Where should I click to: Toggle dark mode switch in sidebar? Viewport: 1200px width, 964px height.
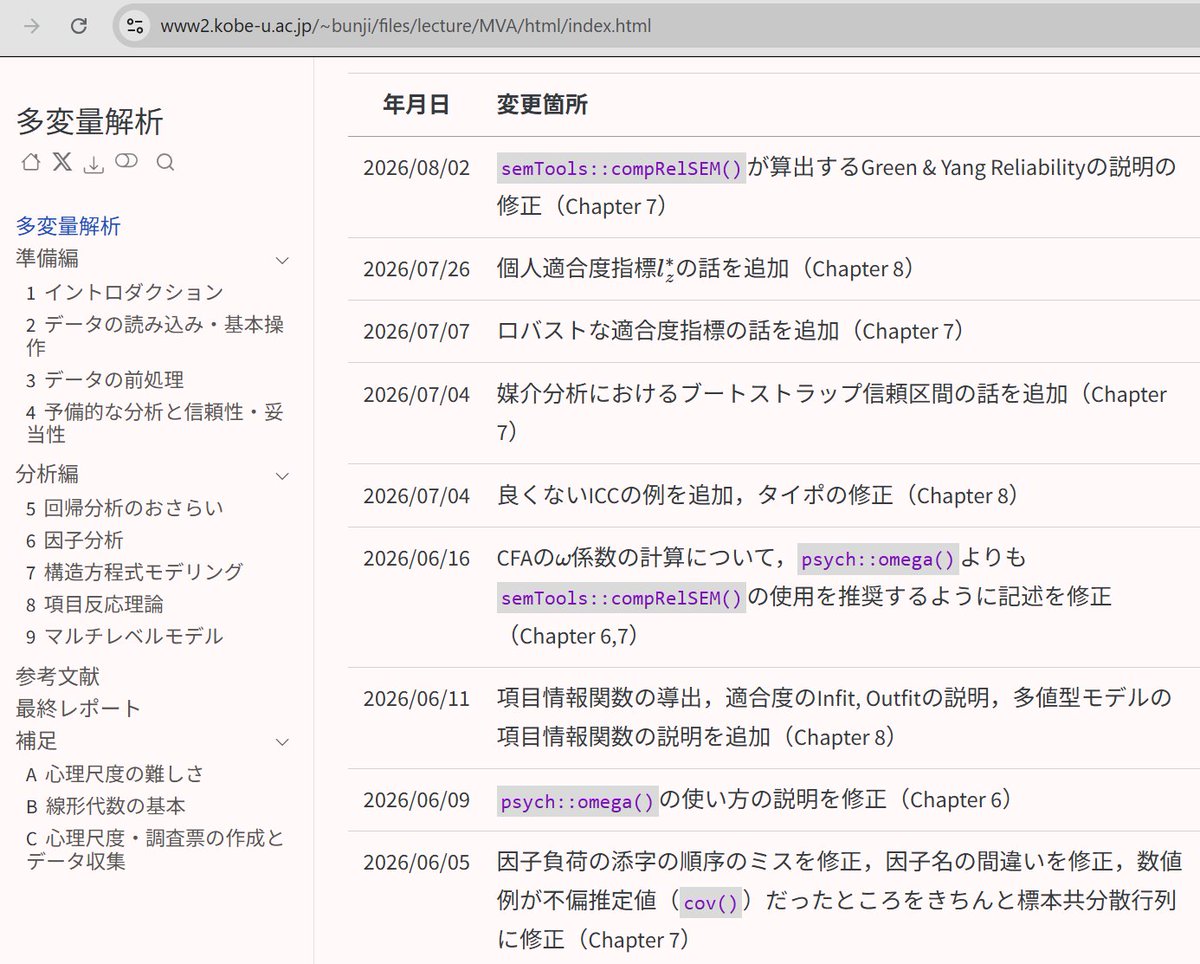[x=126, y=161]
